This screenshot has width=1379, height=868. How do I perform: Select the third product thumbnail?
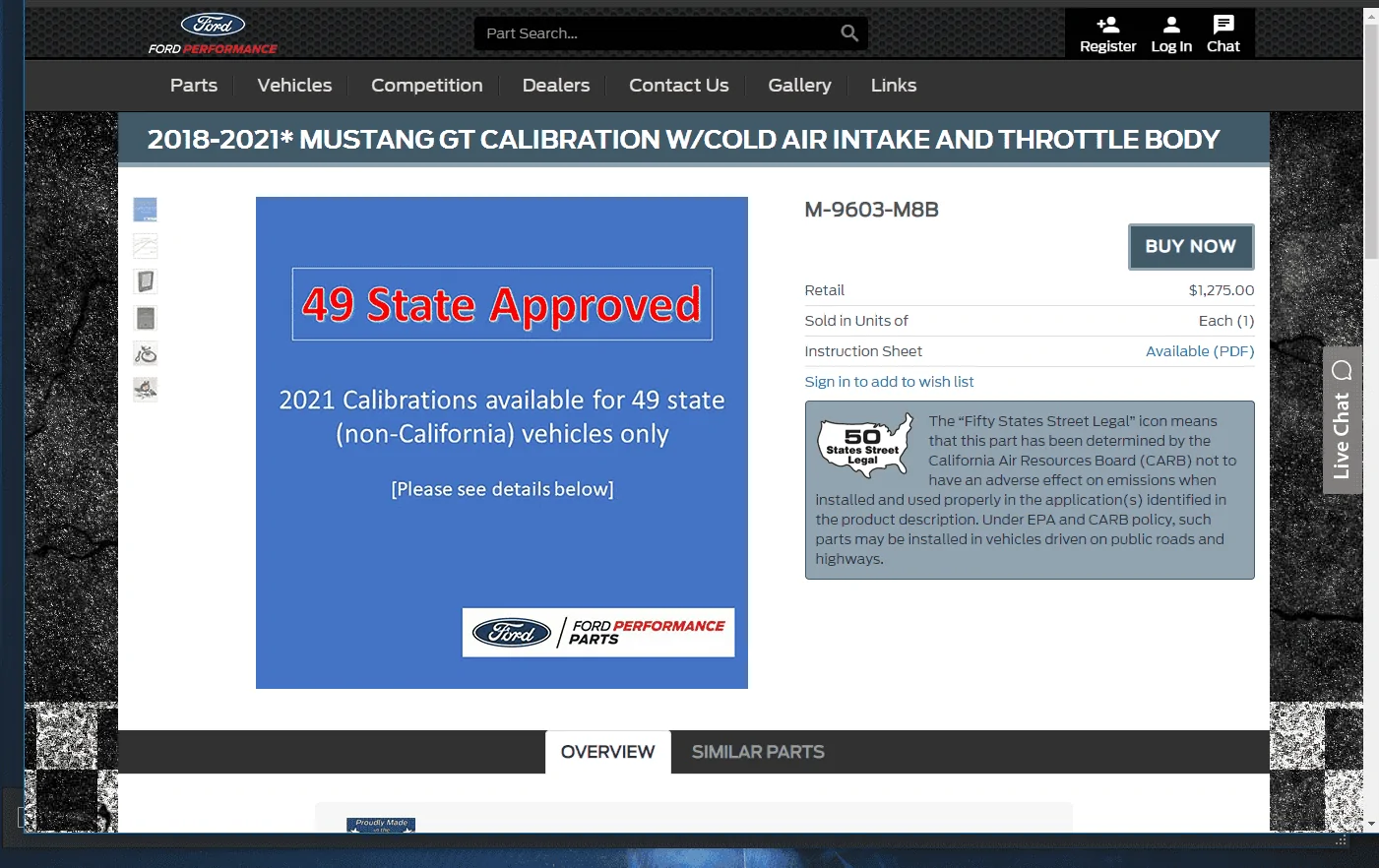pos(145,281)
